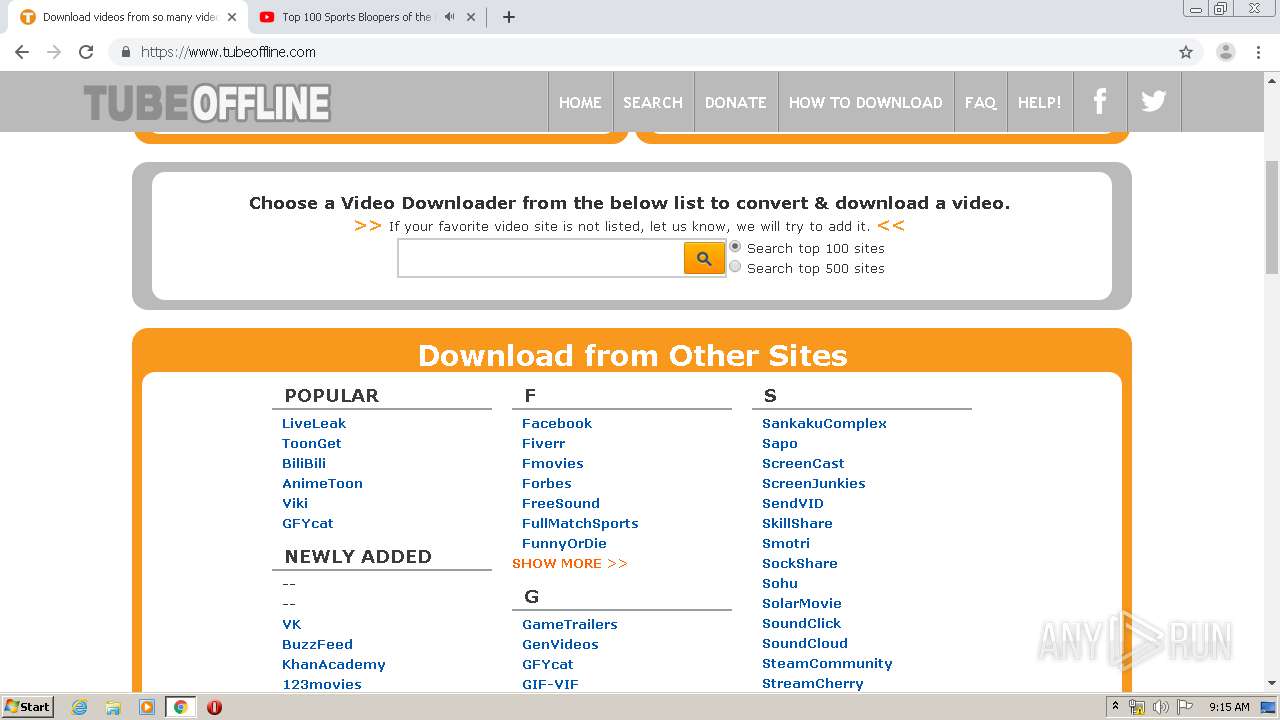Show hidden tray icons arrow
Image resolution: width=1280 pixels, height=720 pixels.
tap(1115, 707)
